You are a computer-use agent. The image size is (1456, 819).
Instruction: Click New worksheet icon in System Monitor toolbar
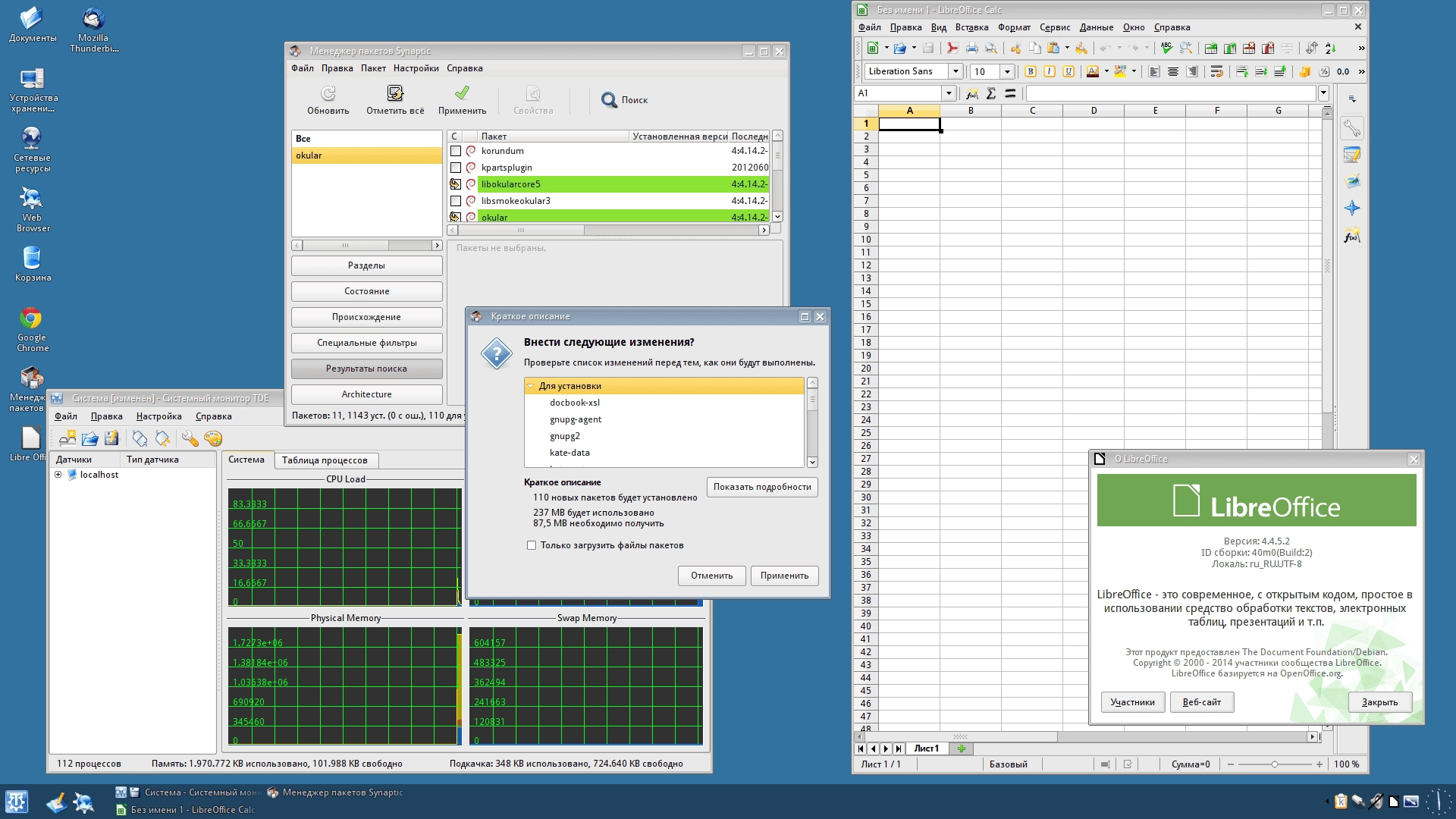[x=67, y=438]
